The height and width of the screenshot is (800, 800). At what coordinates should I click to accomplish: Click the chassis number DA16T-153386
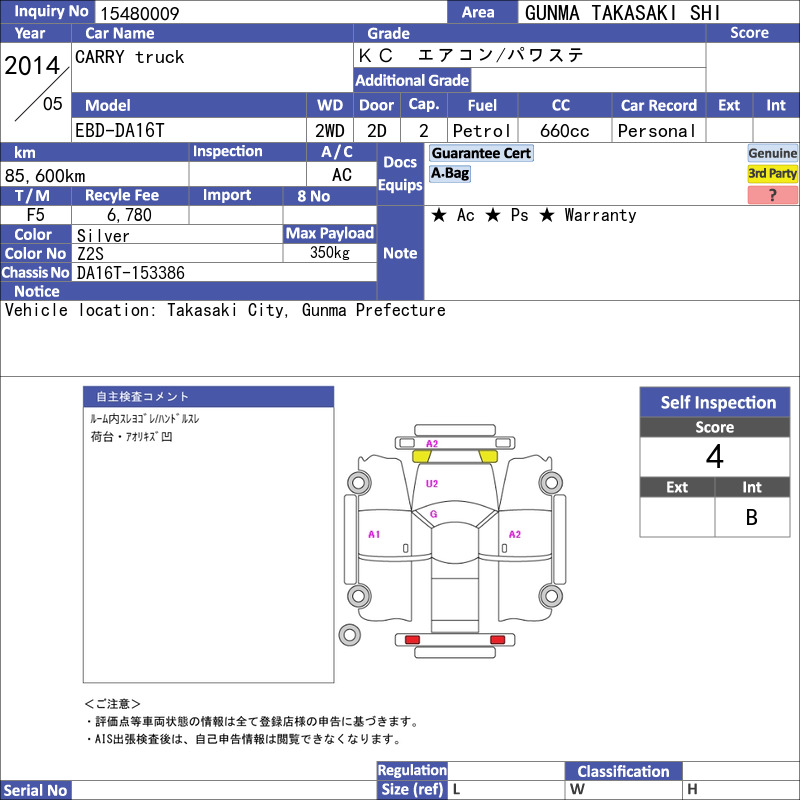coord(131,273)
